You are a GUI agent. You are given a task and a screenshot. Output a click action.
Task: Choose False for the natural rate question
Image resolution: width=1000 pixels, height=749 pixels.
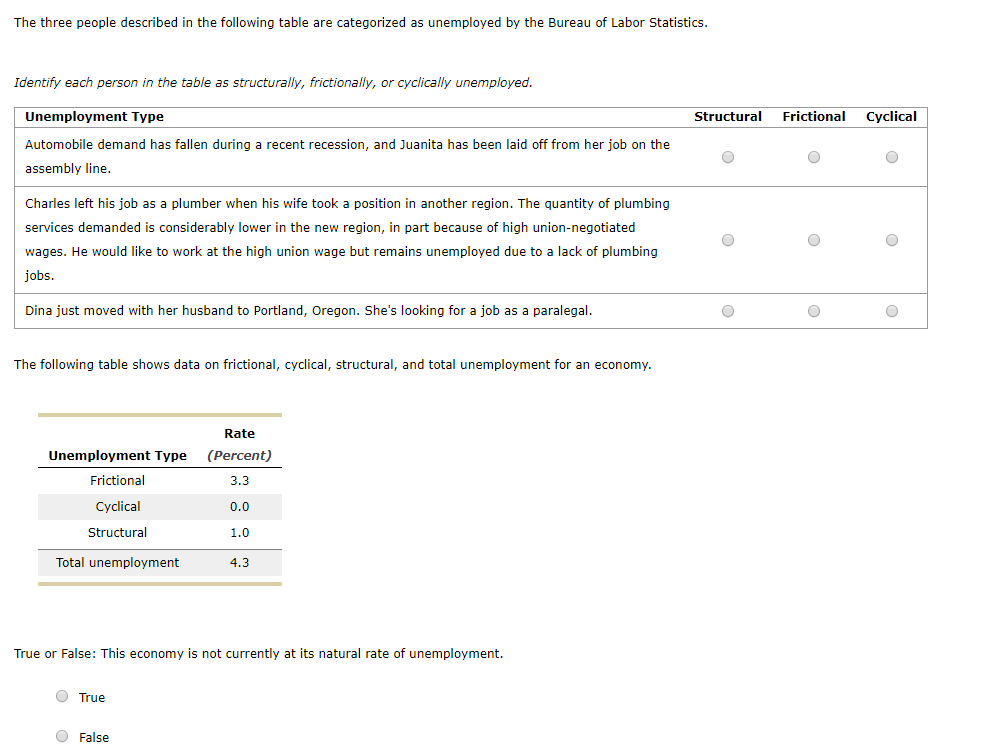(61, 736)
